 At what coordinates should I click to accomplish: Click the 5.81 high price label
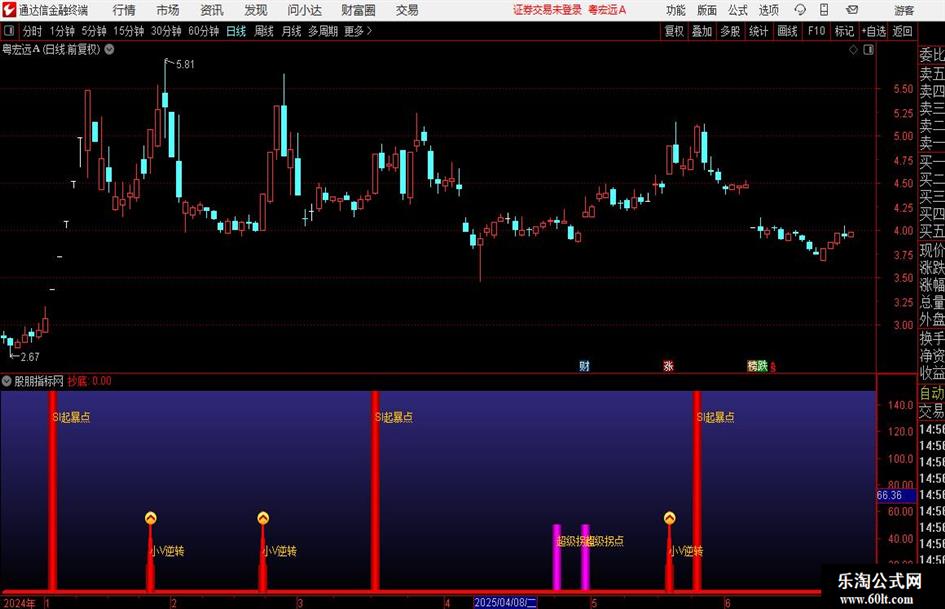click(185, 64)
